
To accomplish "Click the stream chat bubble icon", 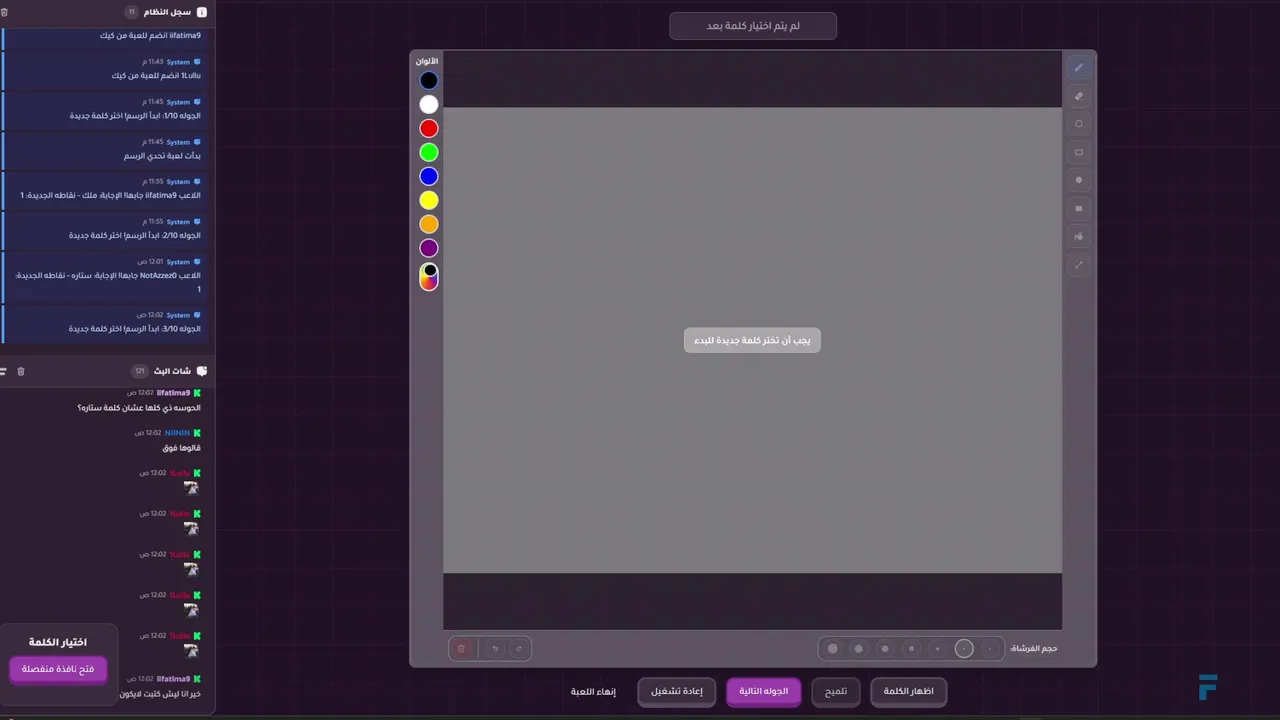I will click(202, 371).
